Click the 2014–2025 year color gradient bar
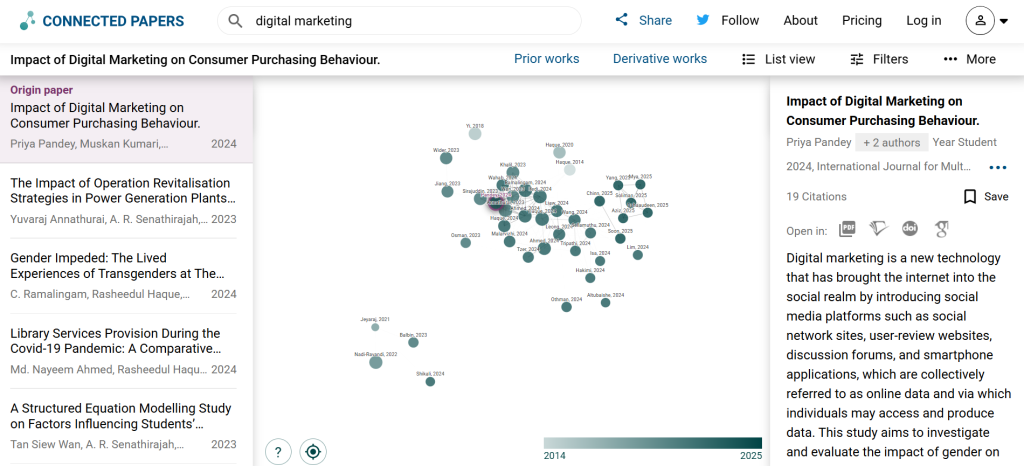The width and height of the screenshot is (1024, 466). tap(652, 443)
